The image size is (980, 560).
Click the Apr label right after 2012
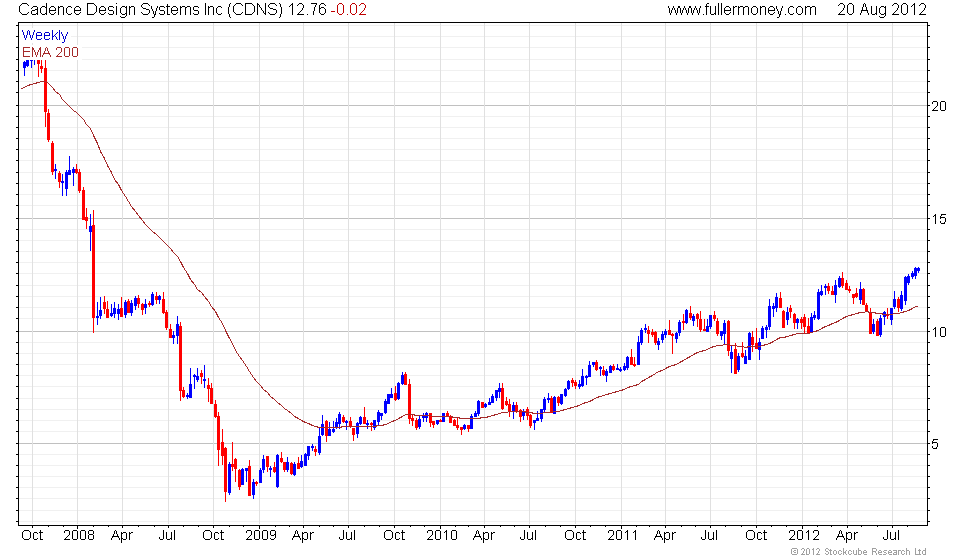point(847,536)
